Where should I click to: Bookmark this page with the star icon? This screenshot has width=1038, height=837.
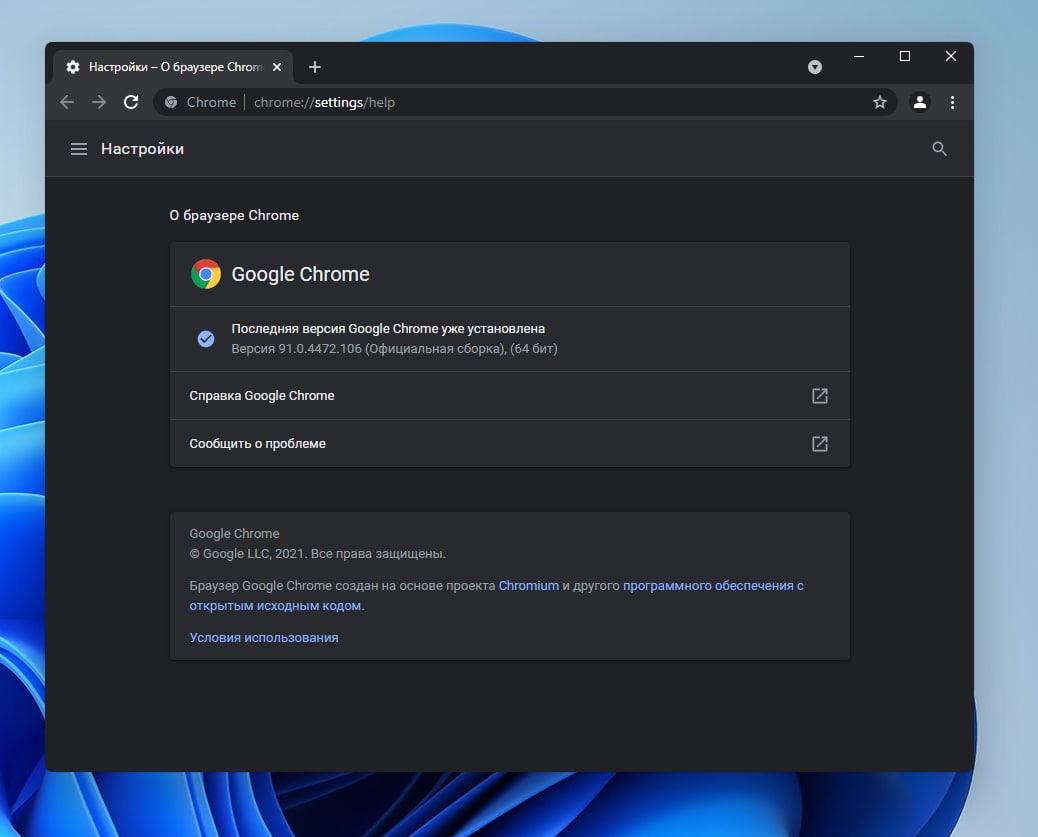pos(879,102)
